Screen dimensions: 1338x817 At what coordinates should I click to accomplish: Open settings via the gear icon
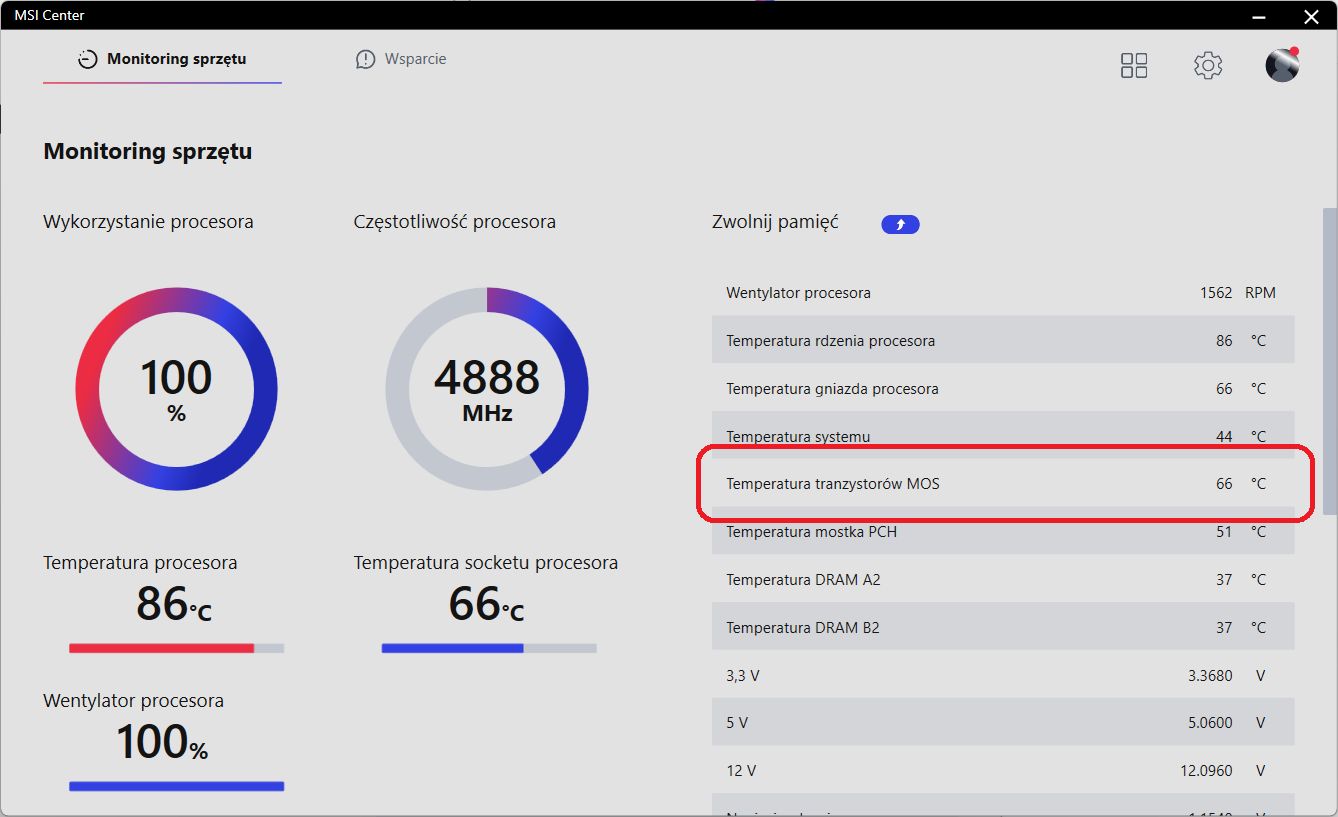[x=1208, y=66]
